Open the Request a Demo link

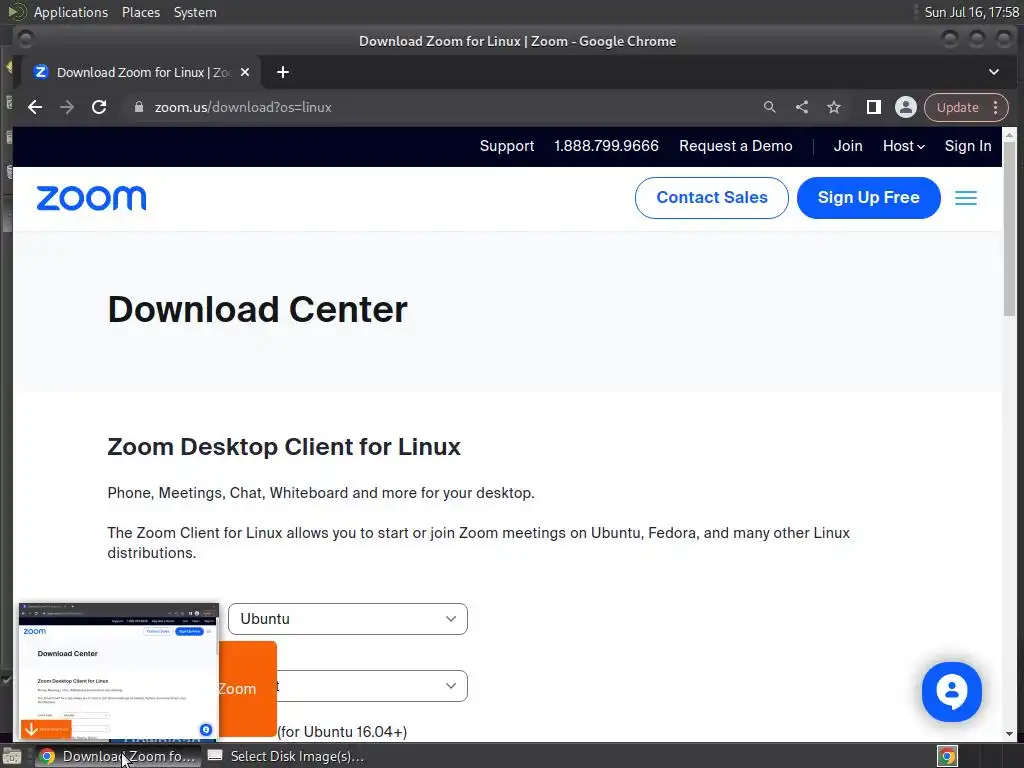coord(735,146)
